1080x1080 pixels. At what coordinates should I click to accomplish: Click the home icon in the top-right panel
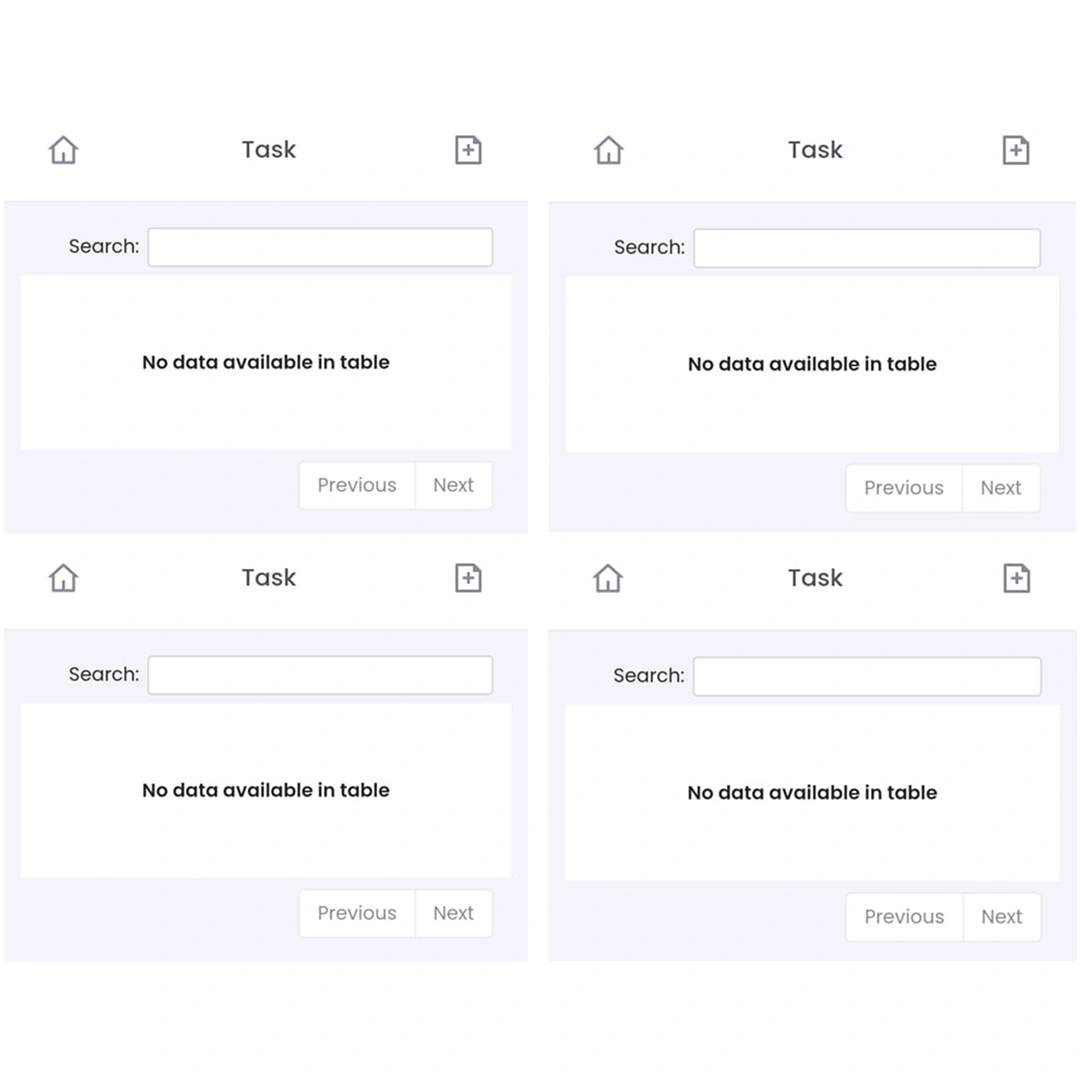point(609,149)
